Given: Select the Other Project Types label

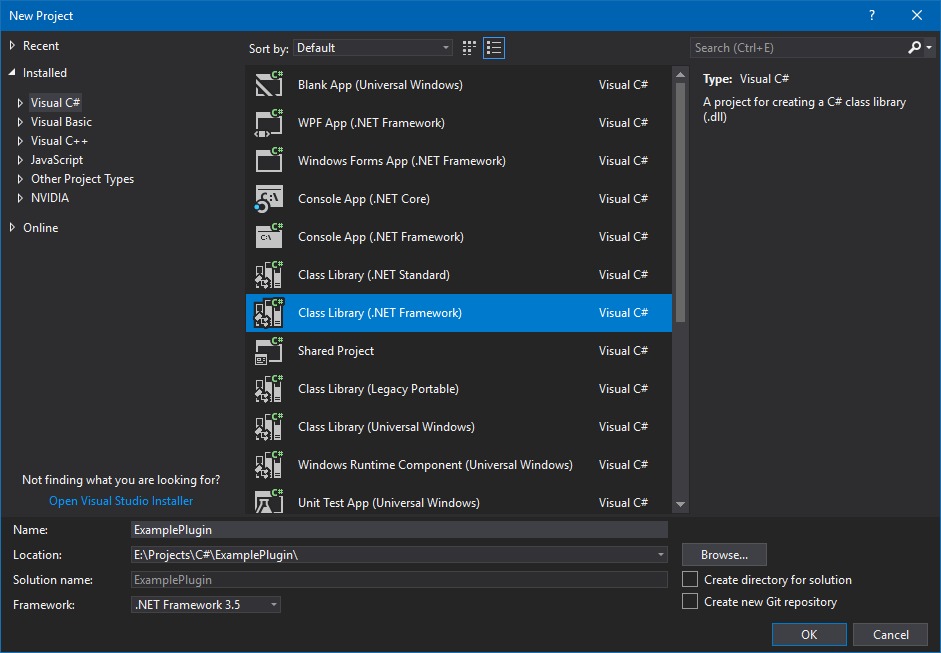Looking at the screenshot, I should tap(82, 179).
